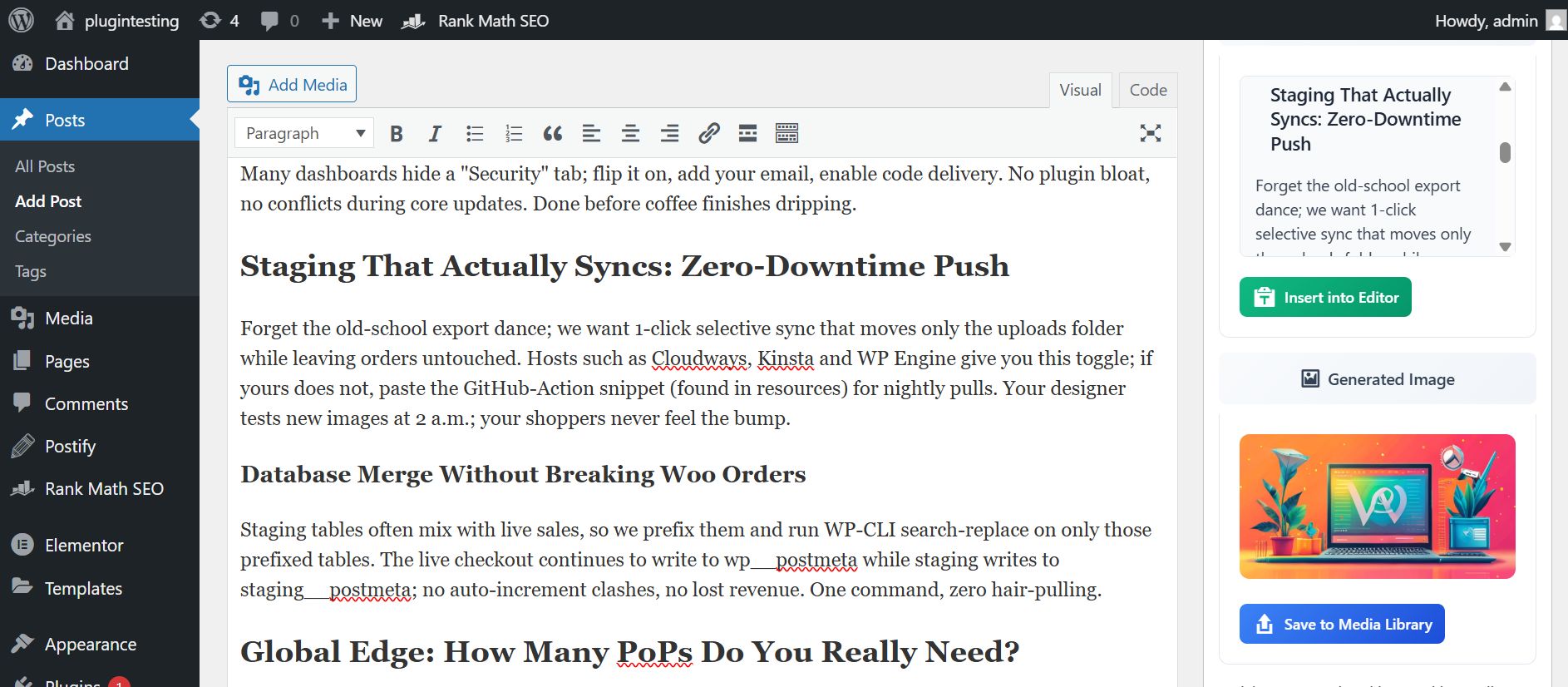Image resolution: width=1568 pixels, height=687 pixels.
Task: Click New in the admin bar
Action: (353, 20)
